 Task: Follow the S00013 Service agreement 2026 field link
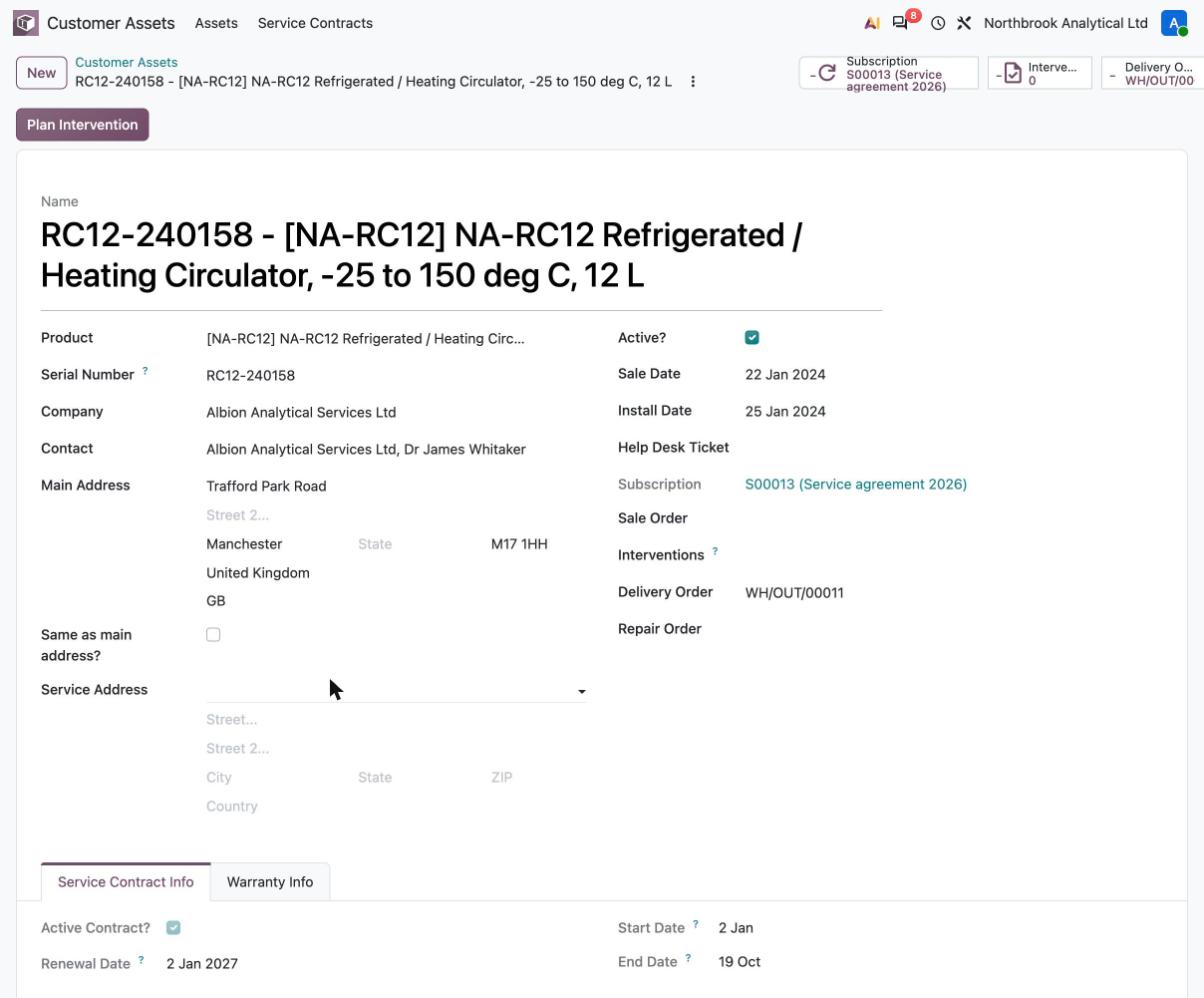pos(856,484)
